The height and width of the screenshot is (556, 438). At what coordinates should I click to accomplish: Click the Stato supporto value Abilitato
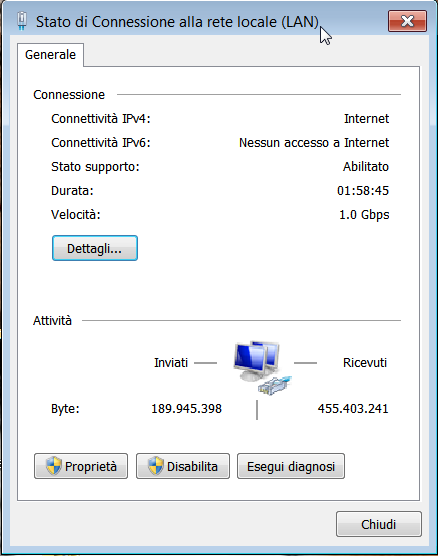[366, 167]
